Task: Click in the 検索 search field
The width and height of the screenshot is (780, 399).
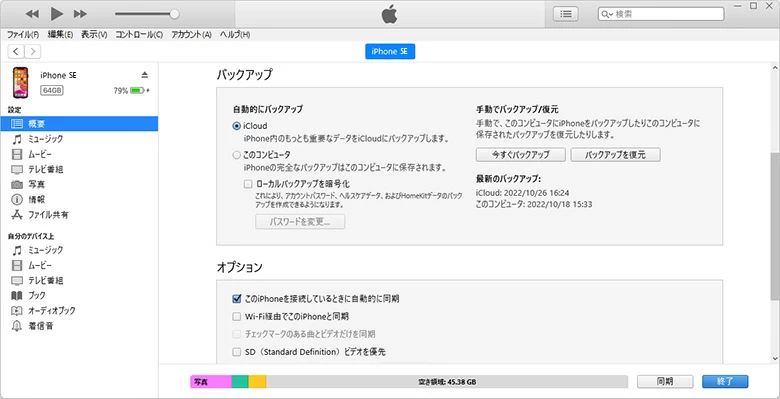Action: coord(661,14)
